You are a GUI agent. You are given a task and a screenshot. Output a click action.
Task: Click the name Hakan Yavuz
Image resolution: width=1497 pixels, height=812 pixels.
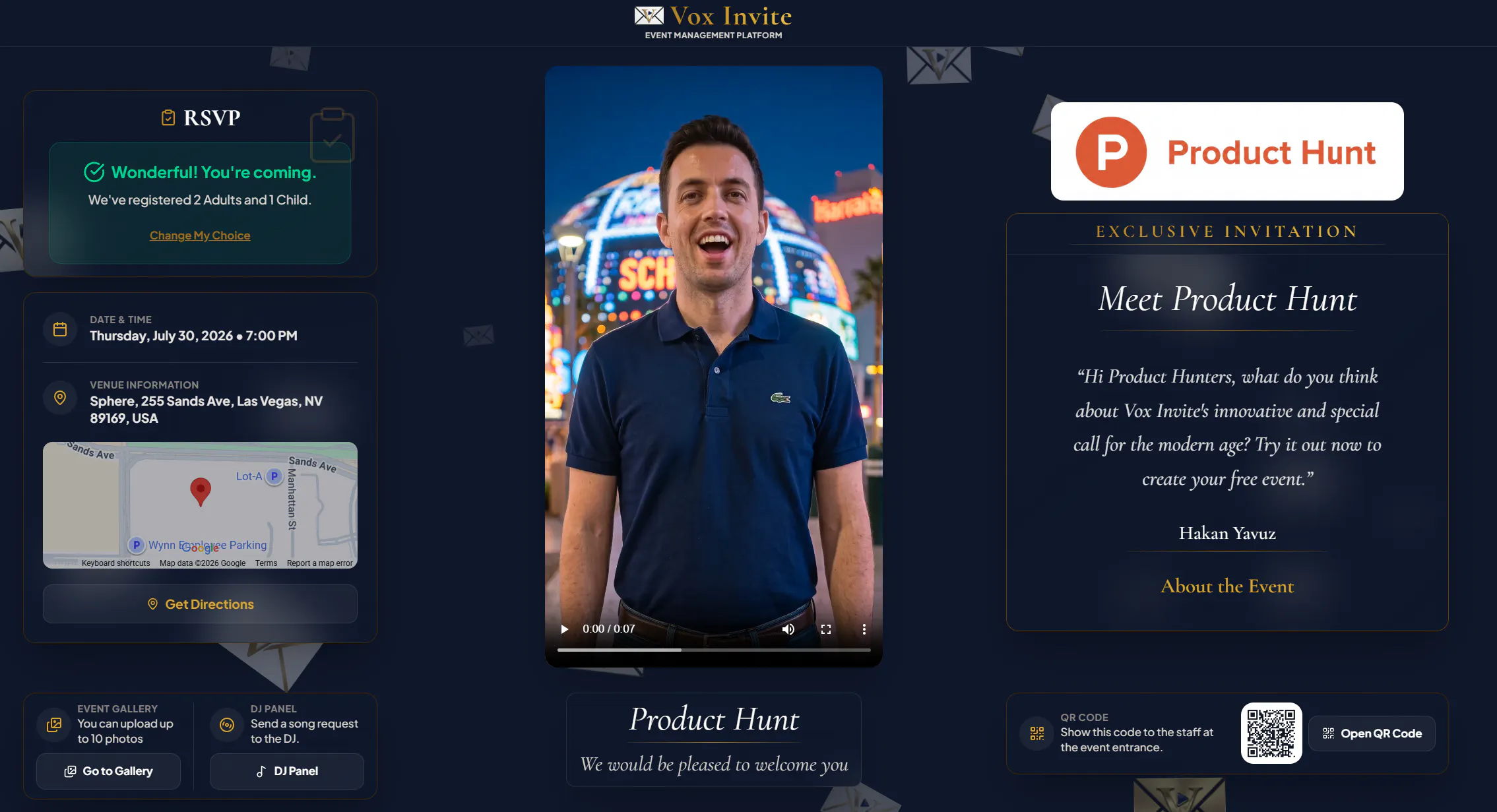1227,533
